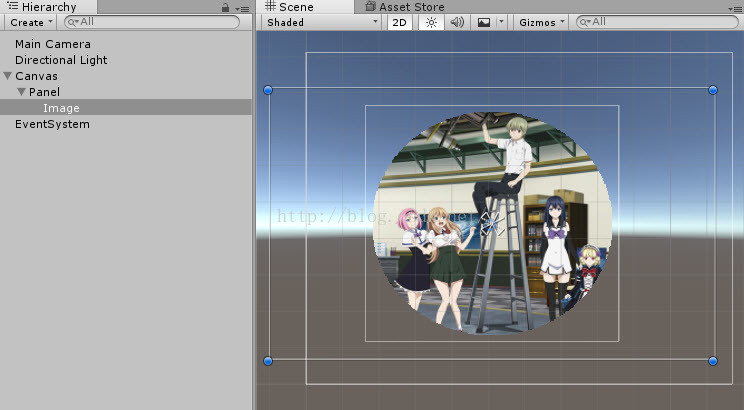This screenshot has width=744, height=410.
Task: Select the Image object in Hierarchy
Action: click(x=61, y=108)
